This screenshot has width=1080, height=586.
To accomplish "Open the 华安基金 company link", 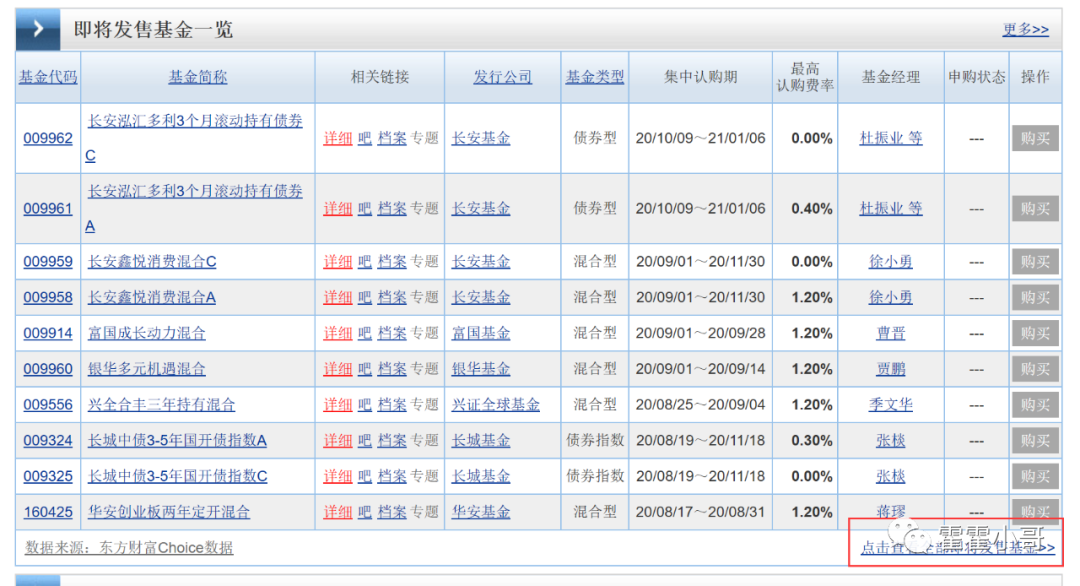I will [x=481, y=512].
